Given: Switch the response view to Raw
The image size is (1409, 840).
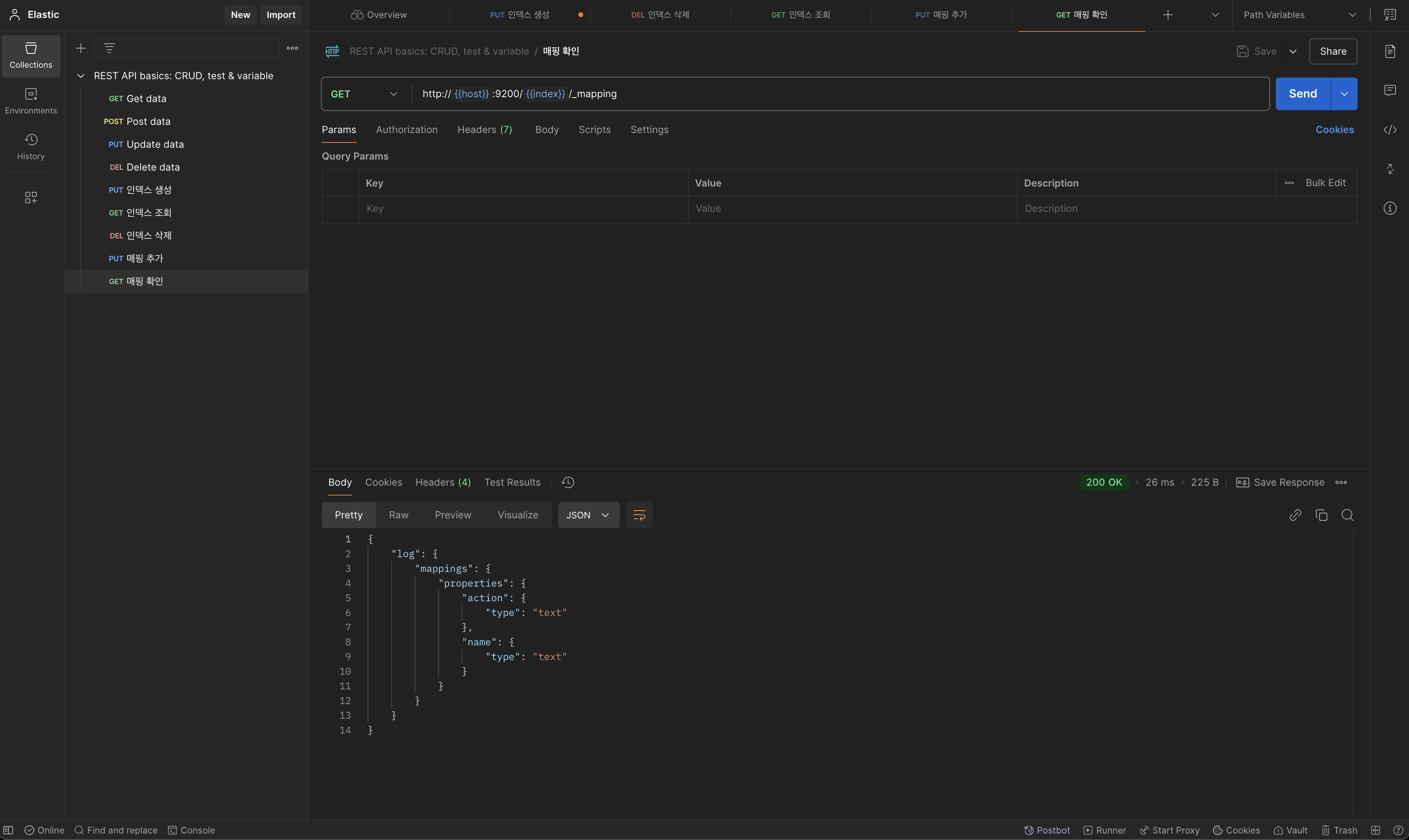Looking at the screenshot, I should point(398,515).
